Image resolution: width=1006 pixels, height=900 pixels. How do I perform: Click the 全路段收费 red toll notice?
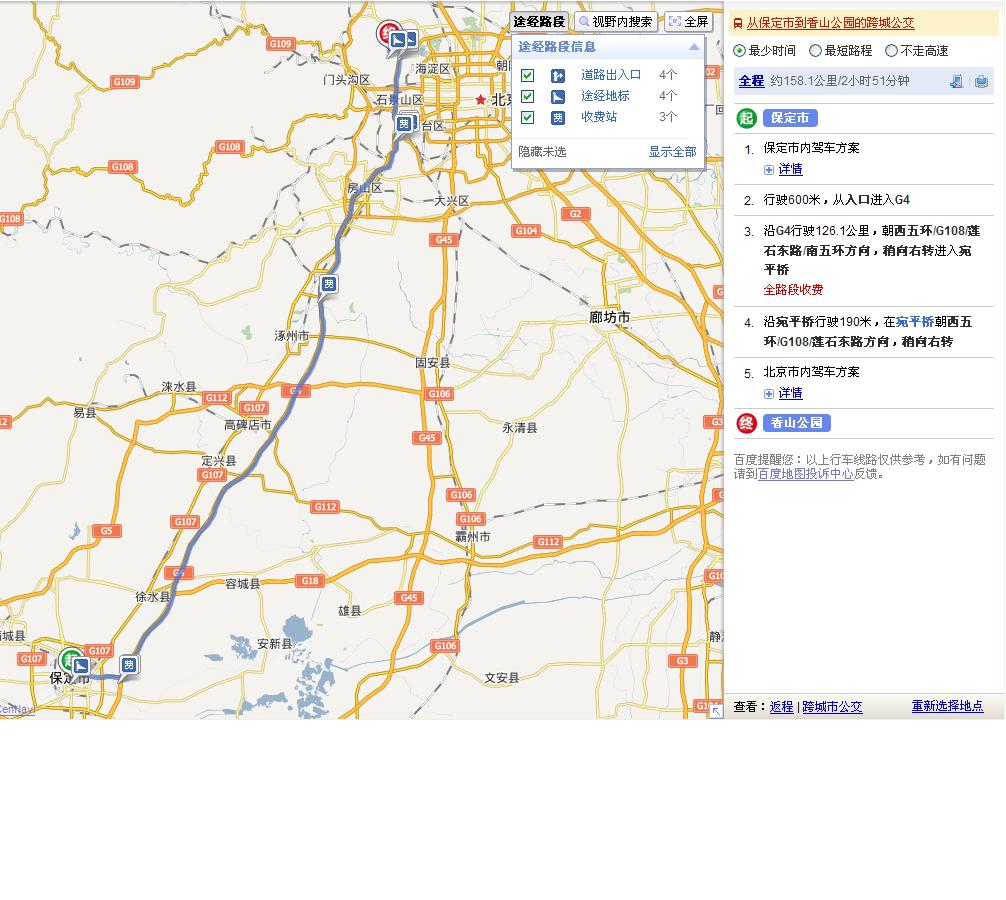793,289
